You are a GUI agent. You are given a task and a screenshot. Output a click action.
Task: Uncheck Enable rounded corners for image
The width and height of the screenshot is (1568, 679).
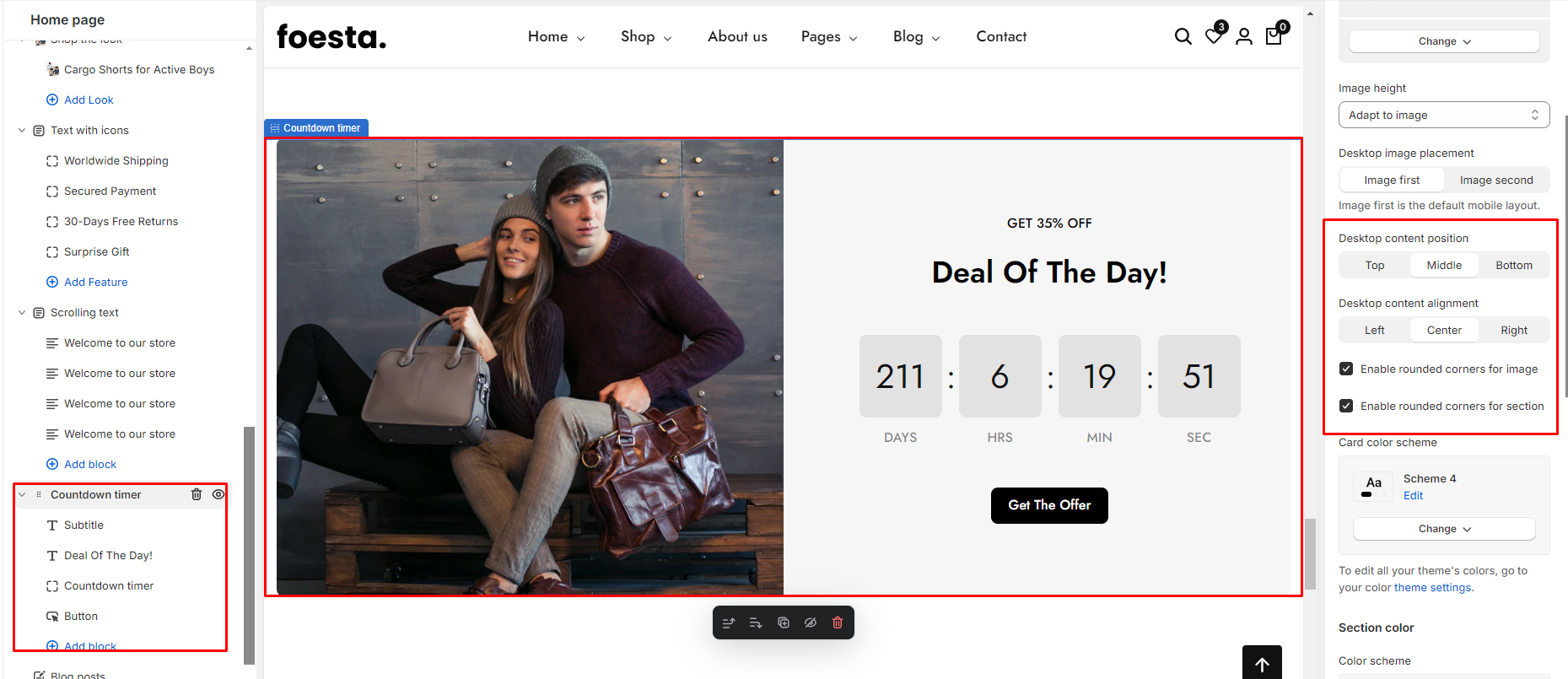tap(1346, 369)
